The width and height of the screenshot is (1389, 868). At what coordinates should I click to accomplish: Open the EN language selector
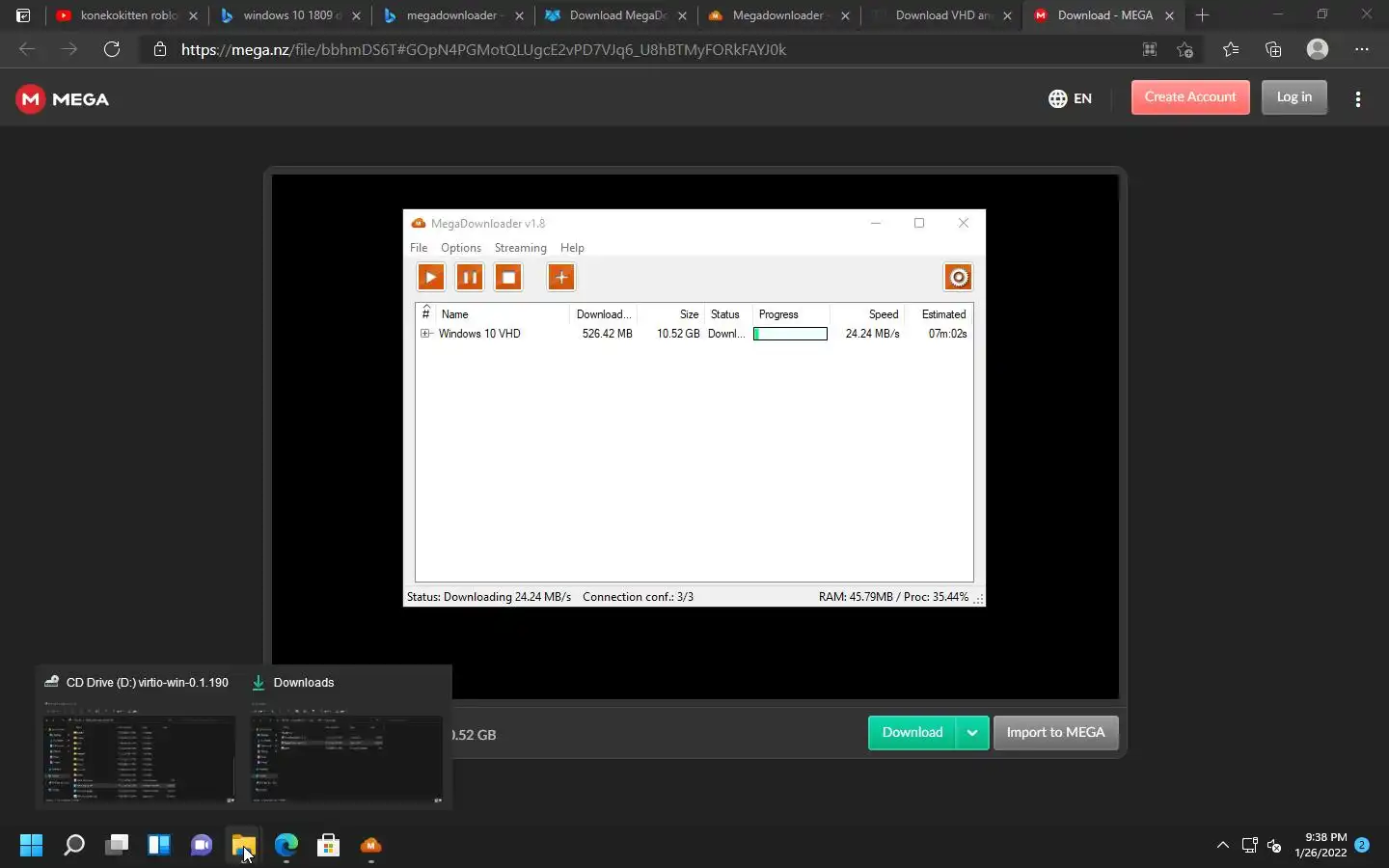point(1070,98)
